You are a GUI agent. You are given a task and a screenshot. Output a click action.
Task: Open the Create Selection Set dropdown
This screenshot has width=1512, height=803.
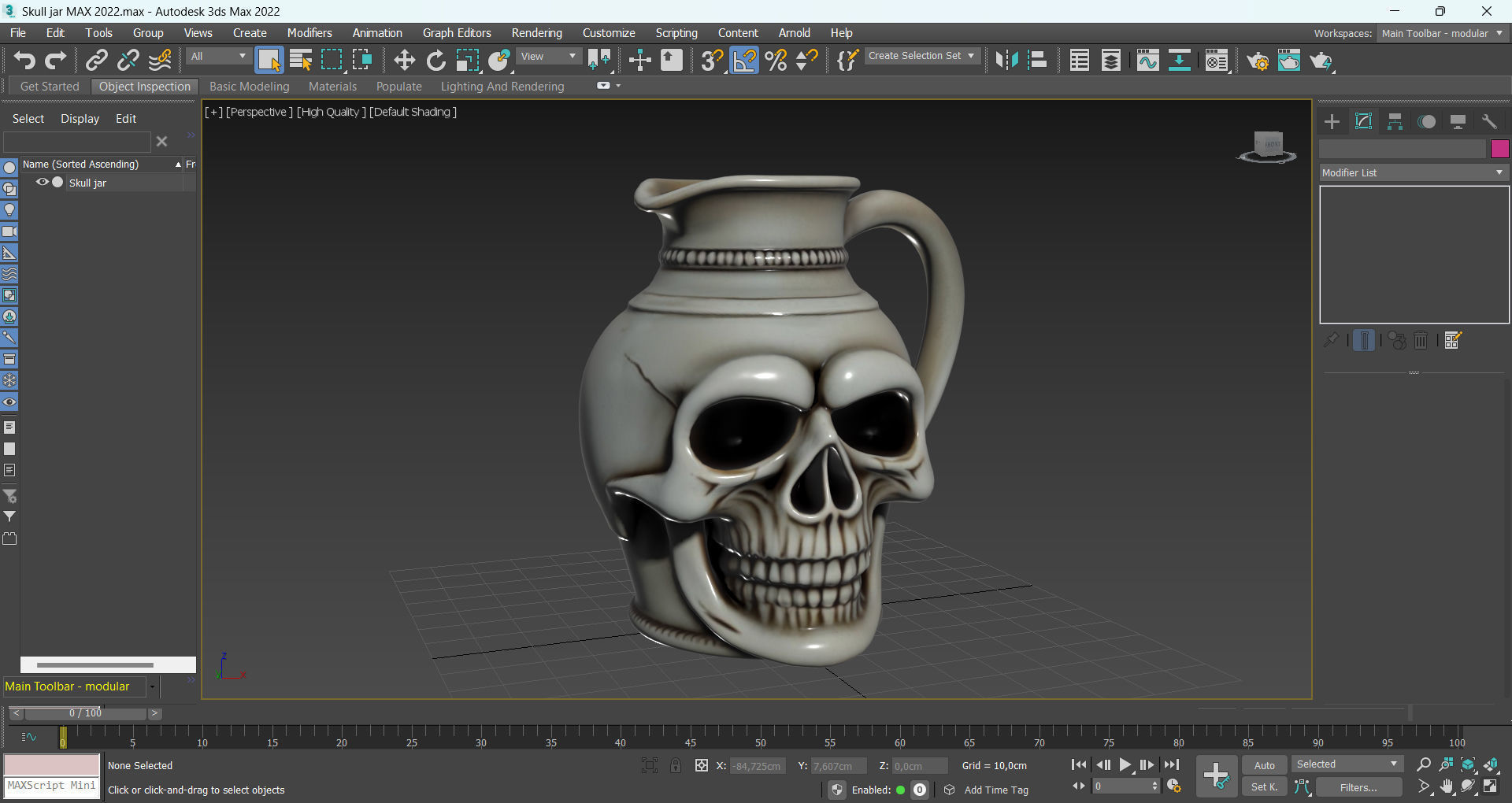point(921,56)
